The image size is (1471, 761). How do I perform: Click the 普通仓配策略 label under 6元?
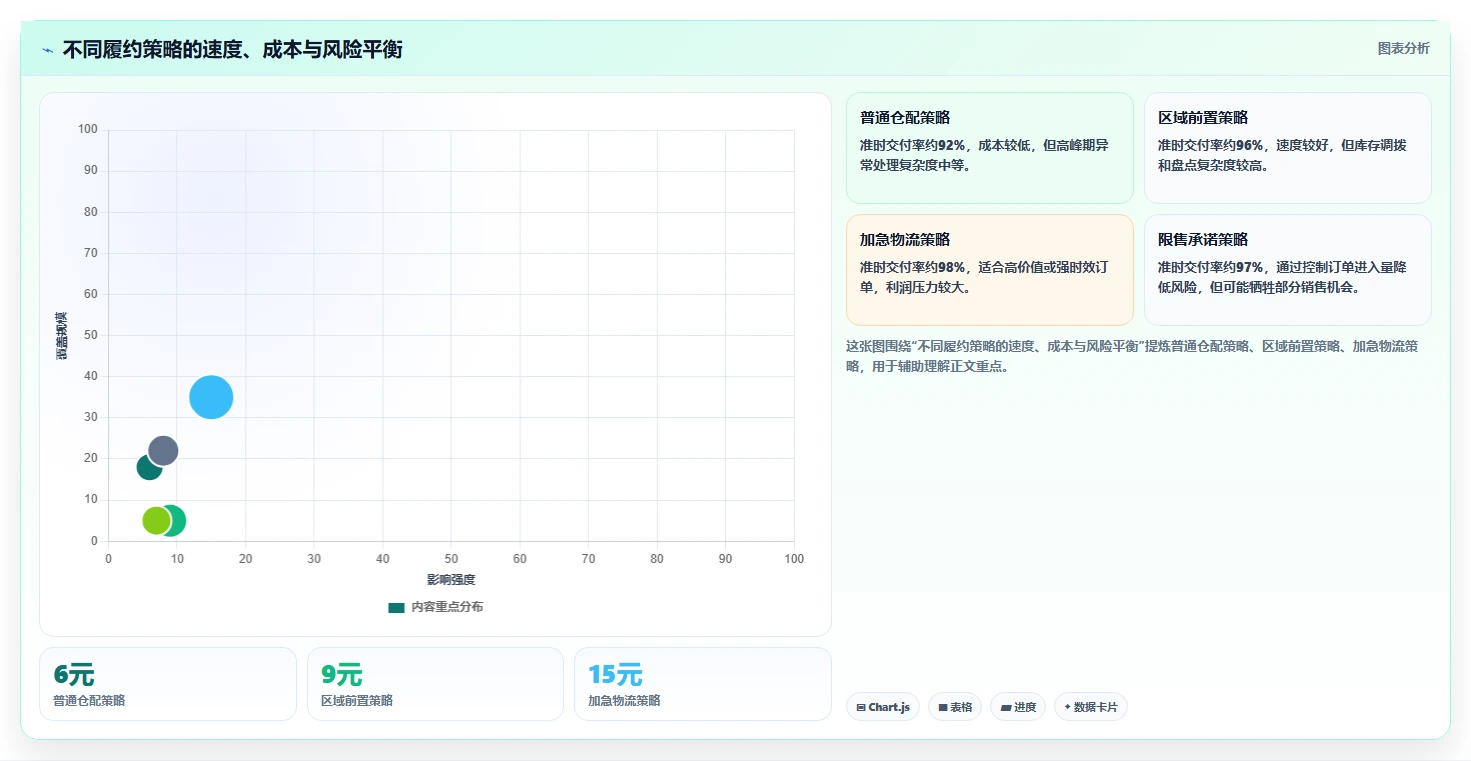(89, 700)
